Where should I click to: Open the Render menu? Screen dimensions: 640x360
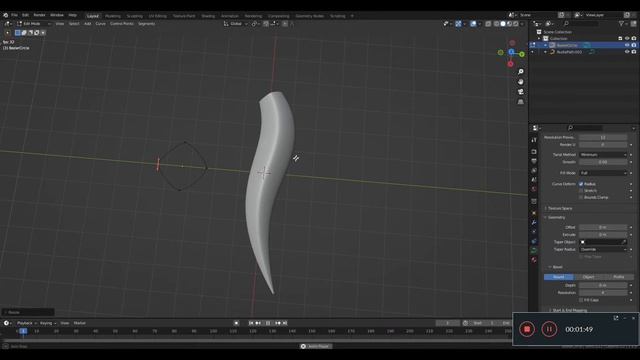pos(39,15)
